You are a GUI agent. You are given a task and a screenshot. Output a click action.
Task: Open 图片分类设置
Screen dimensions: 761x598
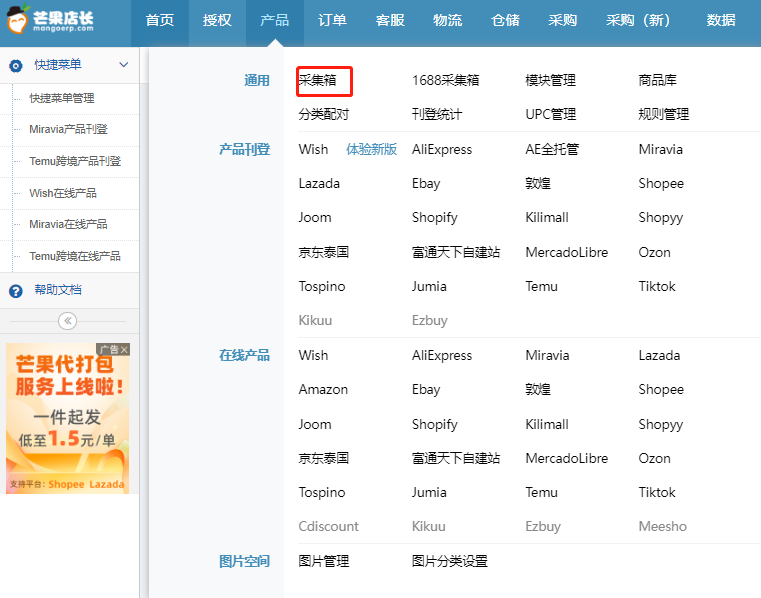[x=449, y=562]
